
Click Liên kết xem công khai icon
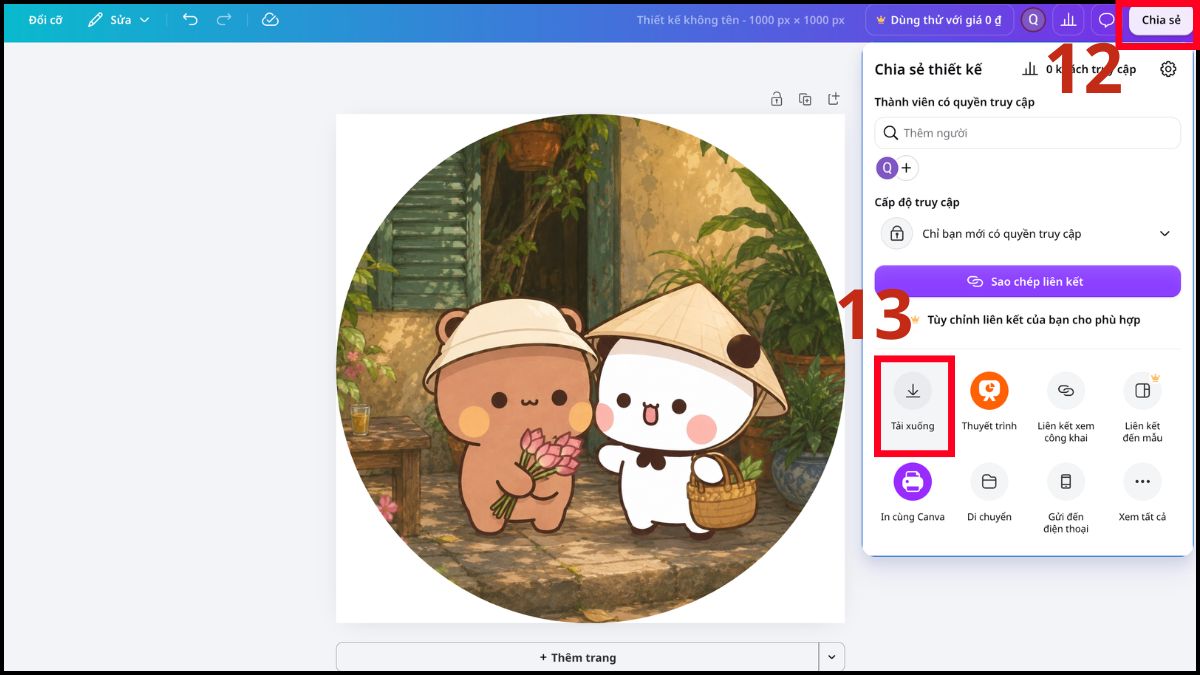pyautogui.click(x=1066, y=391)
